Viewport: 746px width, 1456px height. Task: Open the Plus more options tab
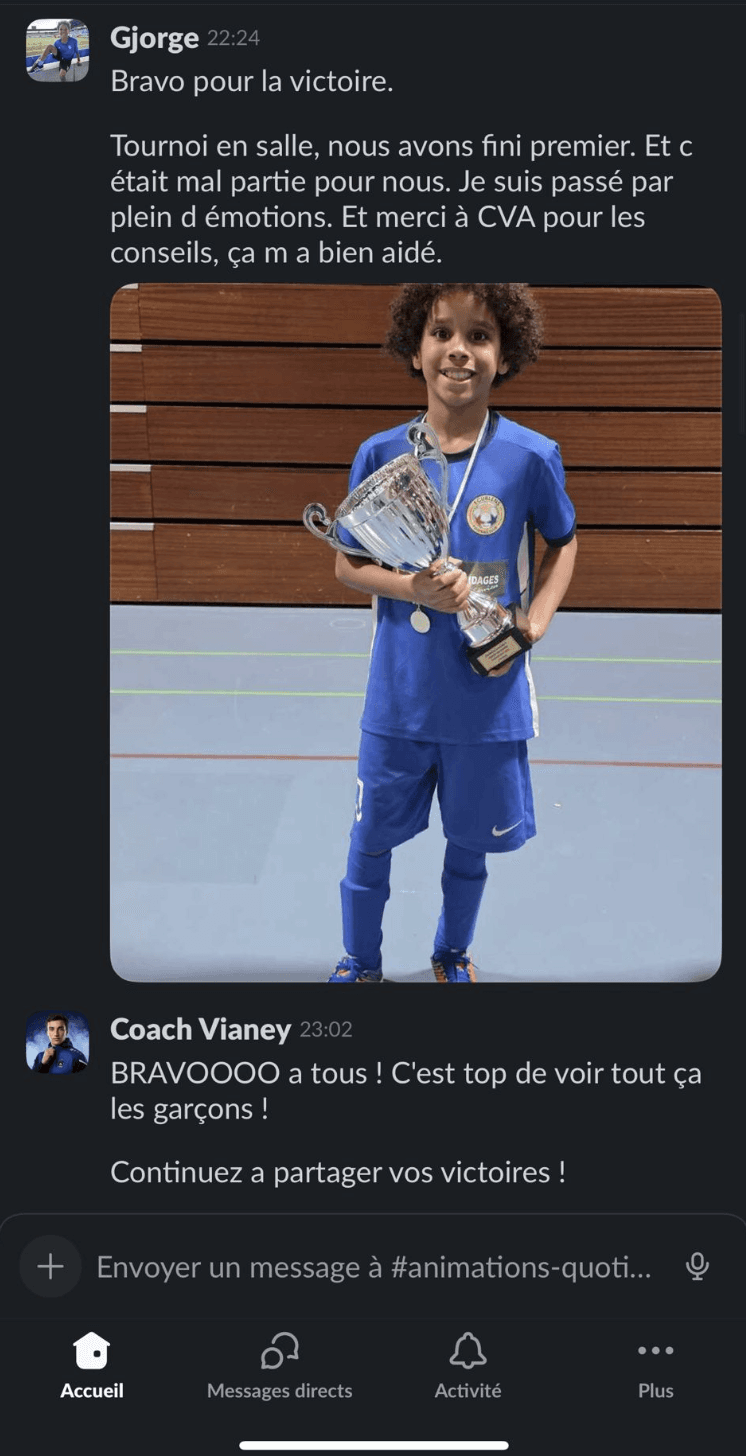click(x=656, y=1365)
